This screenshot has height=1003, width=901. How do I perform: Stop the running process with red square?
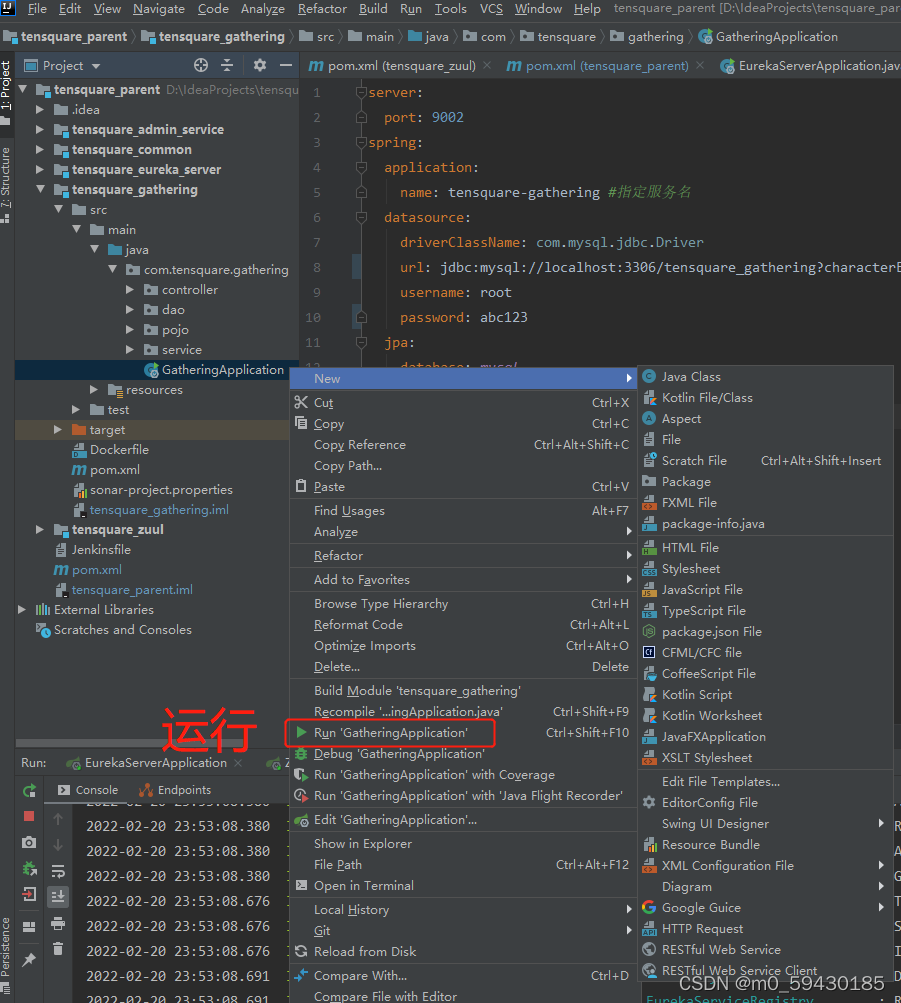(29, 816)
